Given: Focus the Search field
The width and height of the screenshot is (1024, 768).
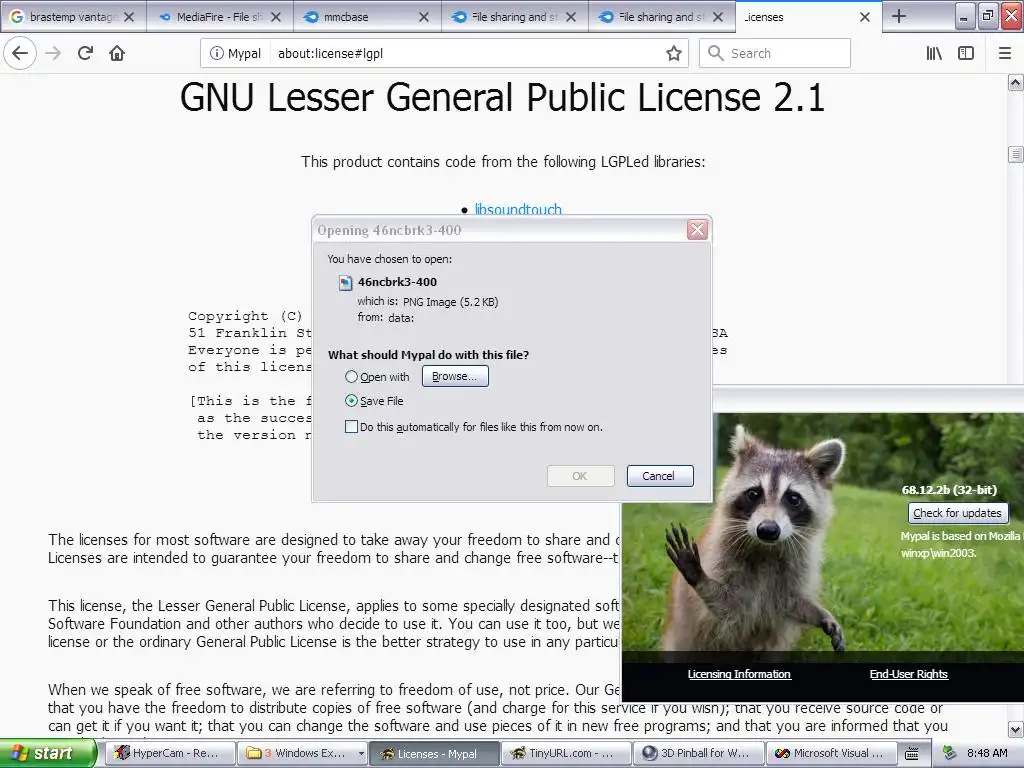Looking at the screenshot, I should pyautogui.click(x=775, y=54).
